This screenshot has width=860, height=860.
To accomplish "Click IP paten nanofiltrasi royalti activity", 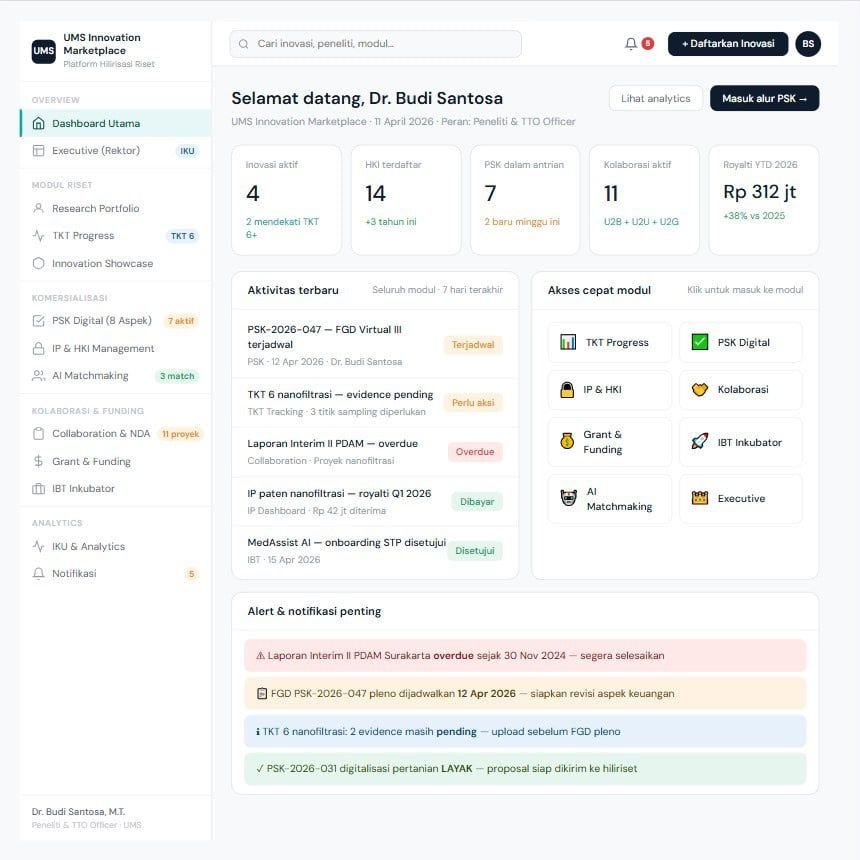I will pyautogui.click(x=375, y=502).
